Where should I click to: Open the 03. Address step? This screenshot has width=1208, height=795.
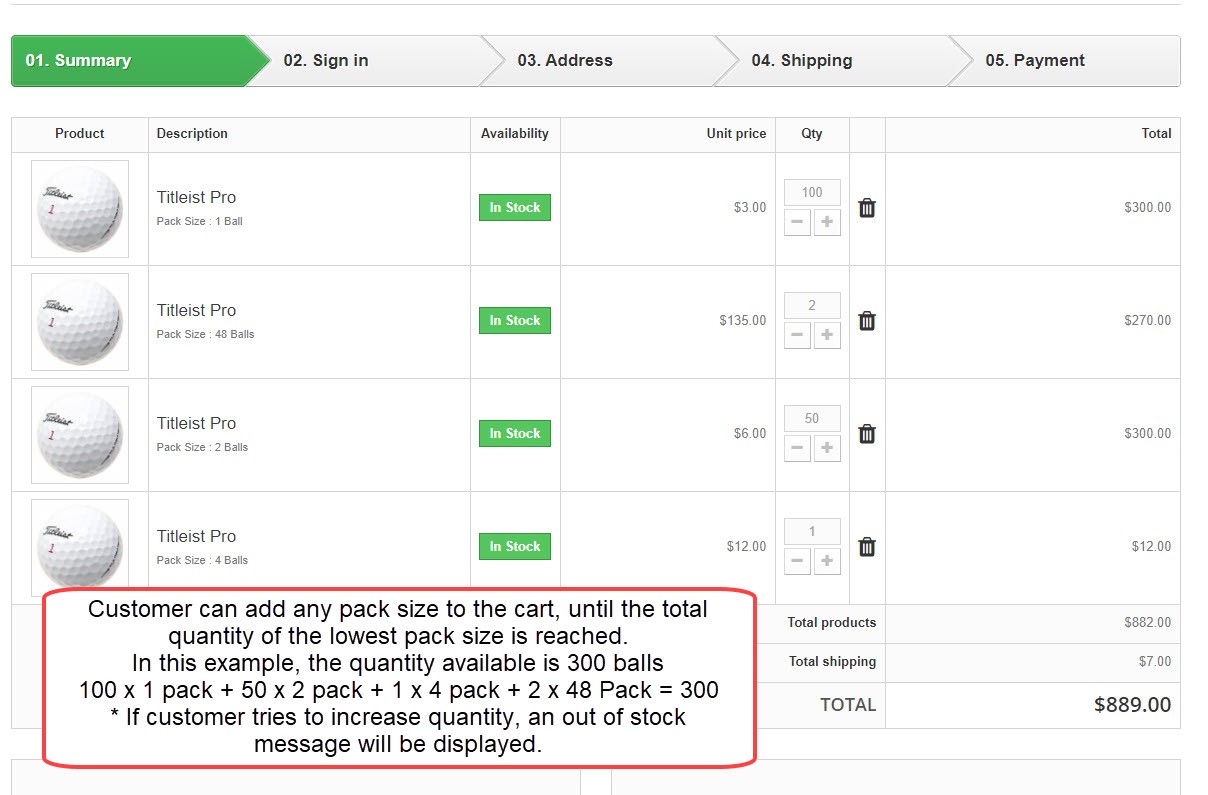[565, 60]
